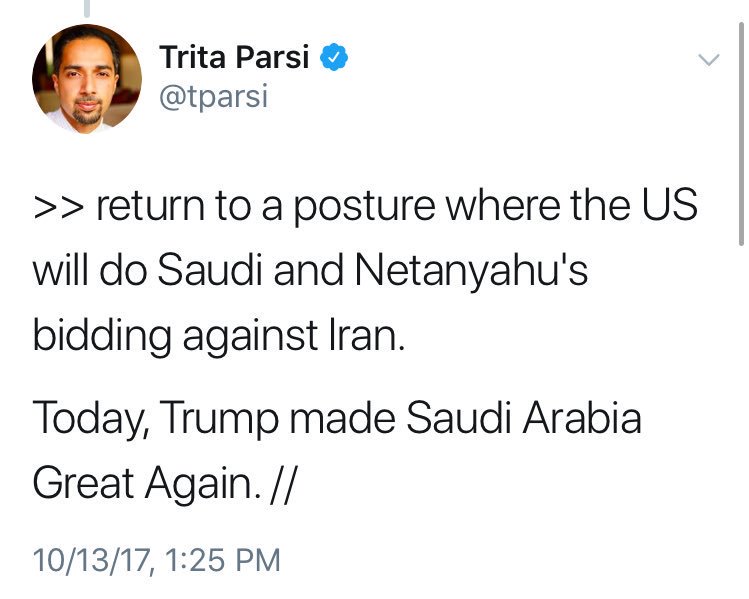The image size is (749, 599).
Task: Open the Trita Parsi display name
Action: (234, 57)
